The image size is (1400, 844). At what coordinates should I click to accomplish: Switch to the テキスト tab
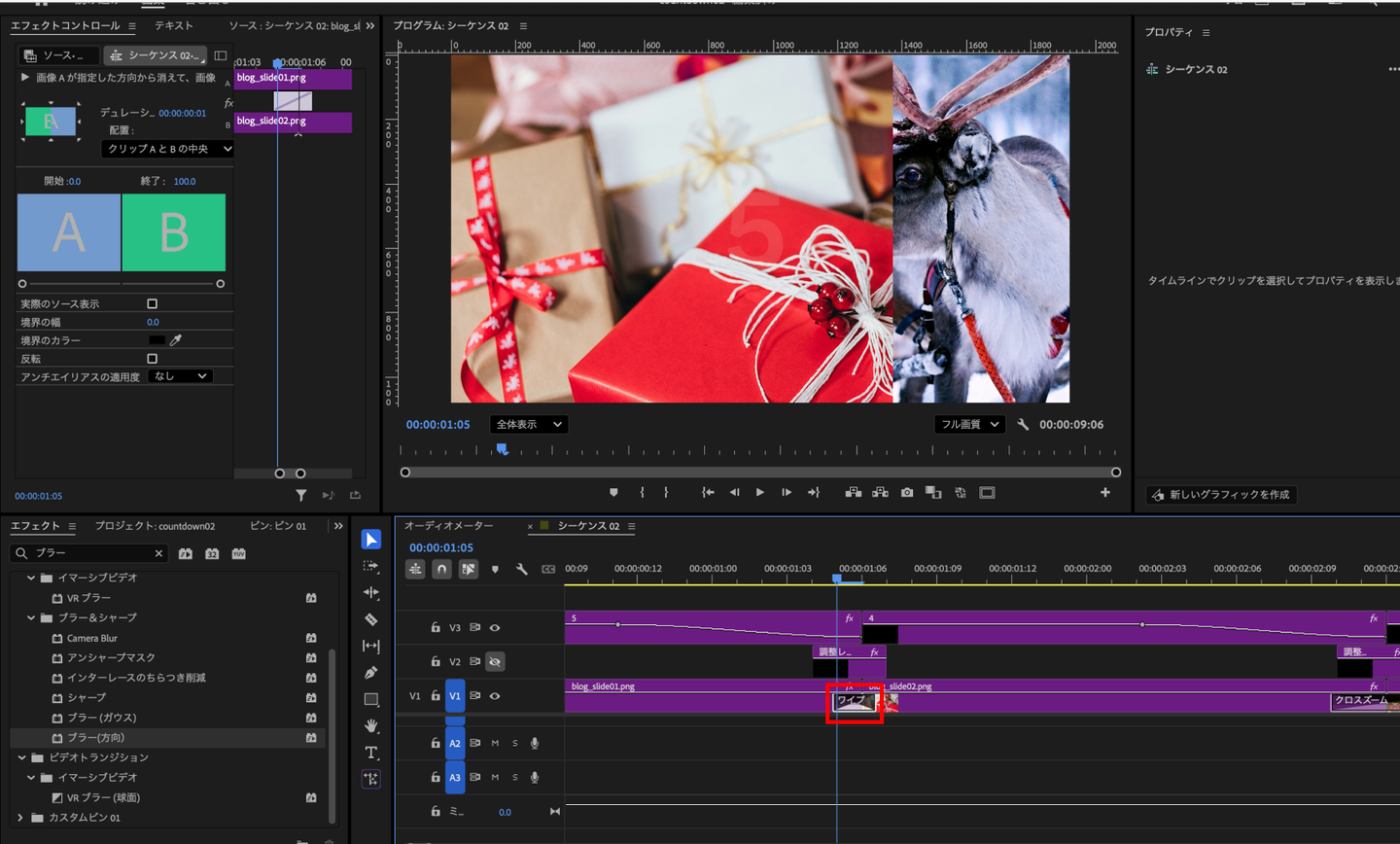pyautogui.click(x=174, y=25)
